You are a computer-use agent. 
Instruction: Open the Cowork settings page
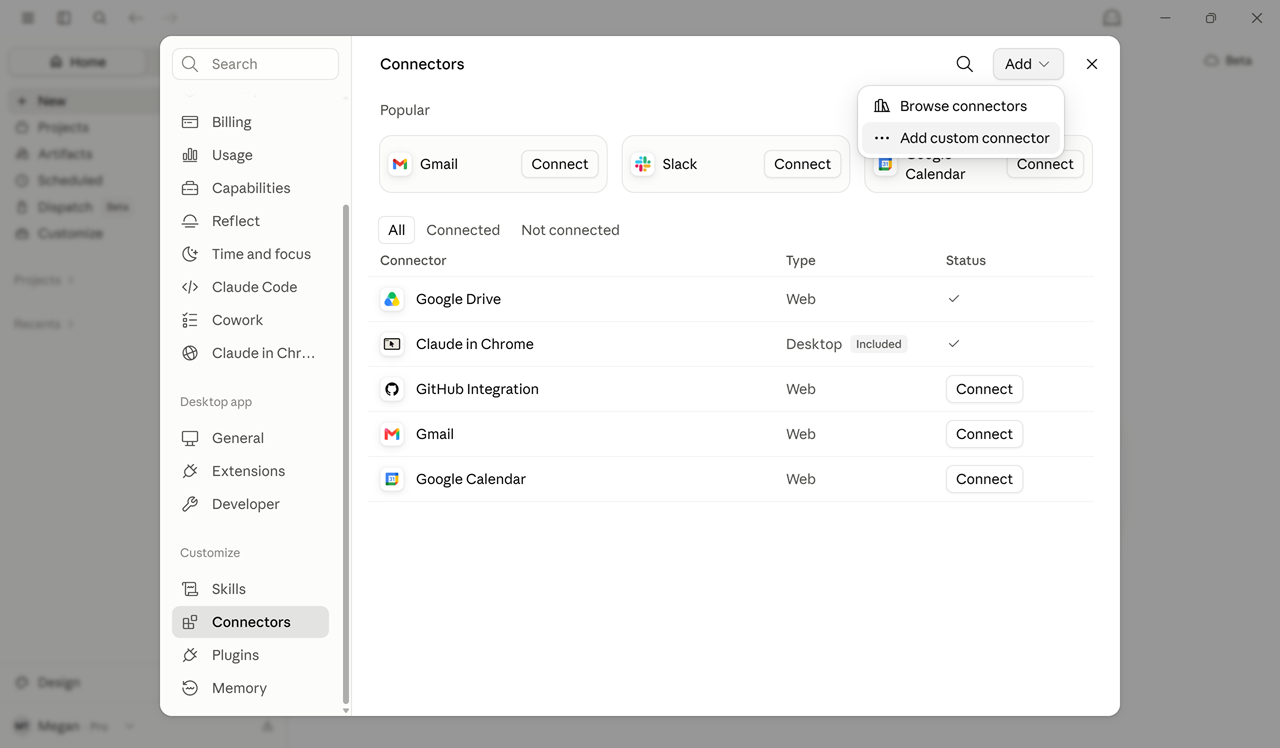point(250,320)
